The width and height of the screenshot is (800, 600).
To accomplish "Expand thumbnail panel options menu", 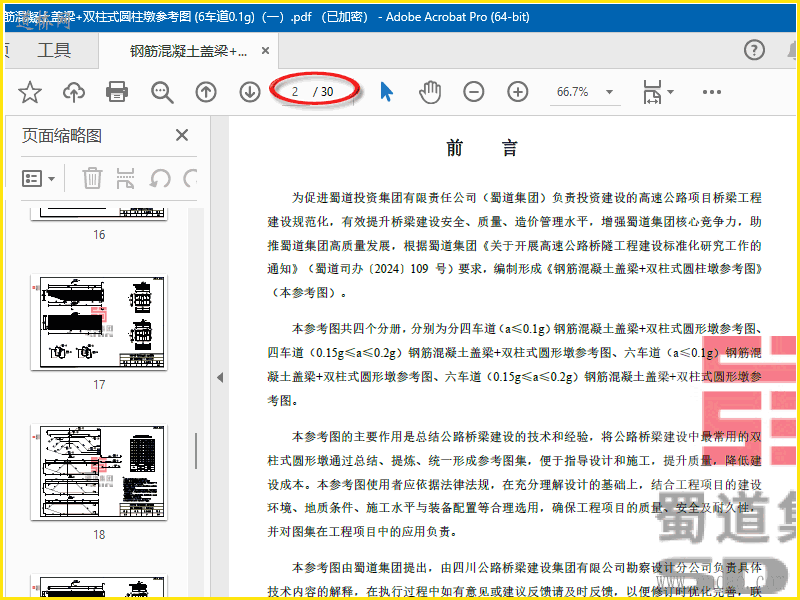I will click(x=38, y=178).
